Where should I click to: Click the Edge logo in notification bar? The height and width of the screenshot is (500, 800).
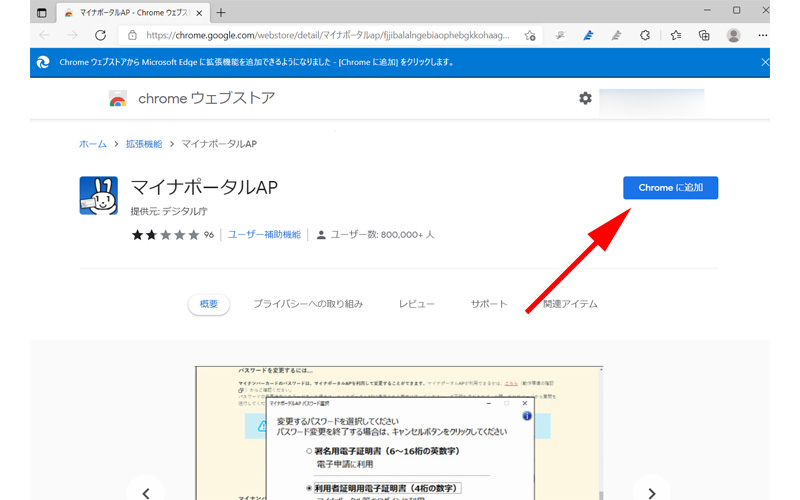(43, 62)
